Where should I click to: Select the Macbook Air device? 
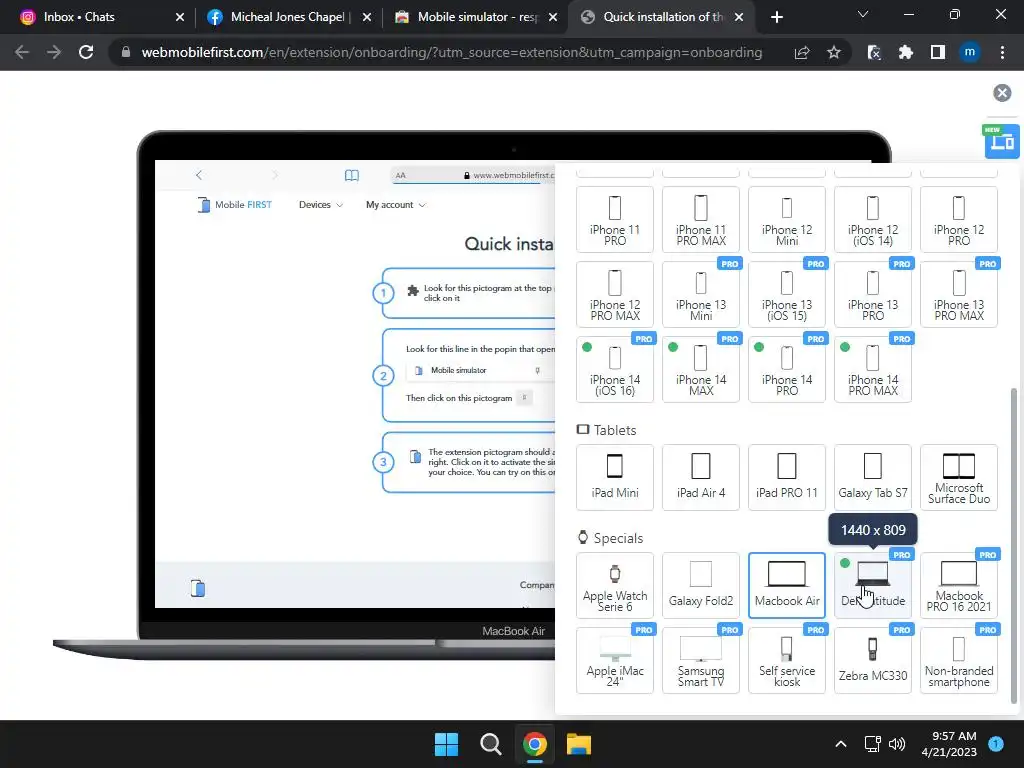coord(787,585)
